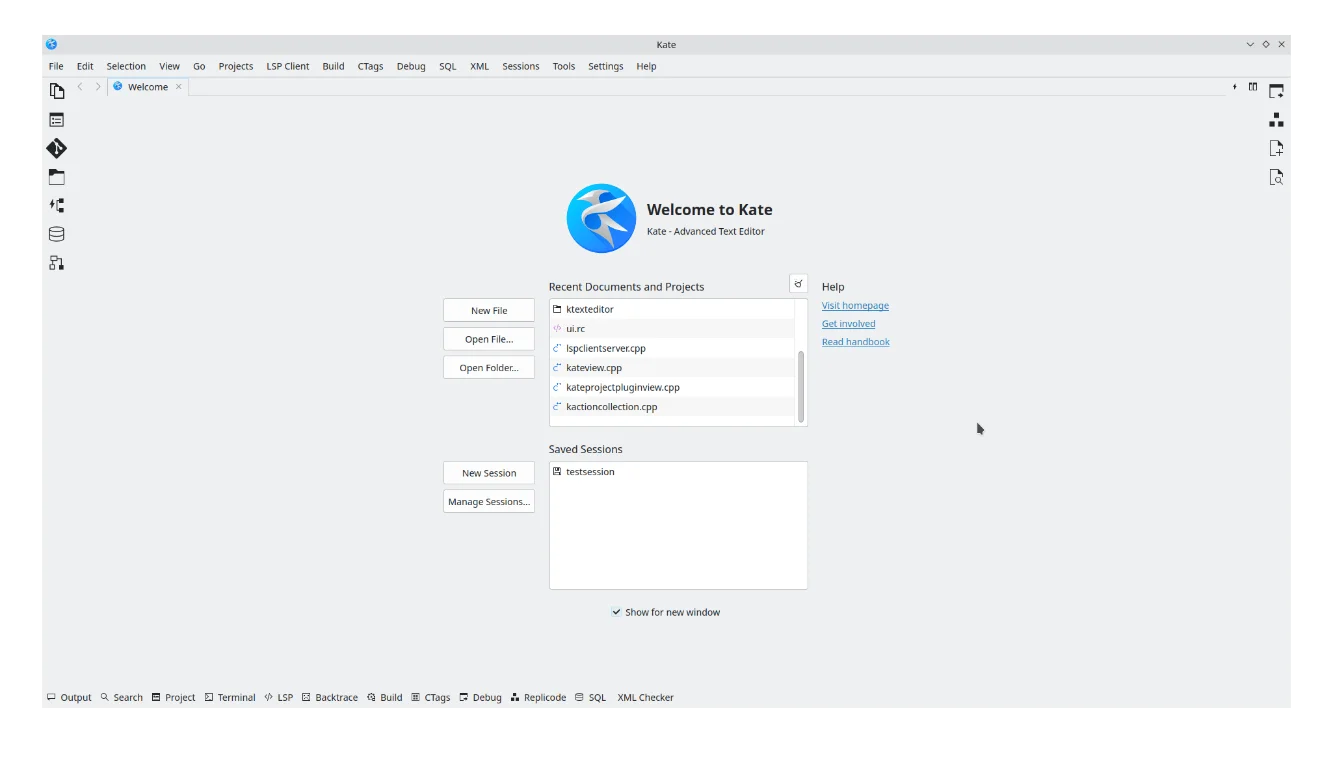Click the recent documents list scrollbar
Screen dimensions: 1333x758
pos(800,385)
